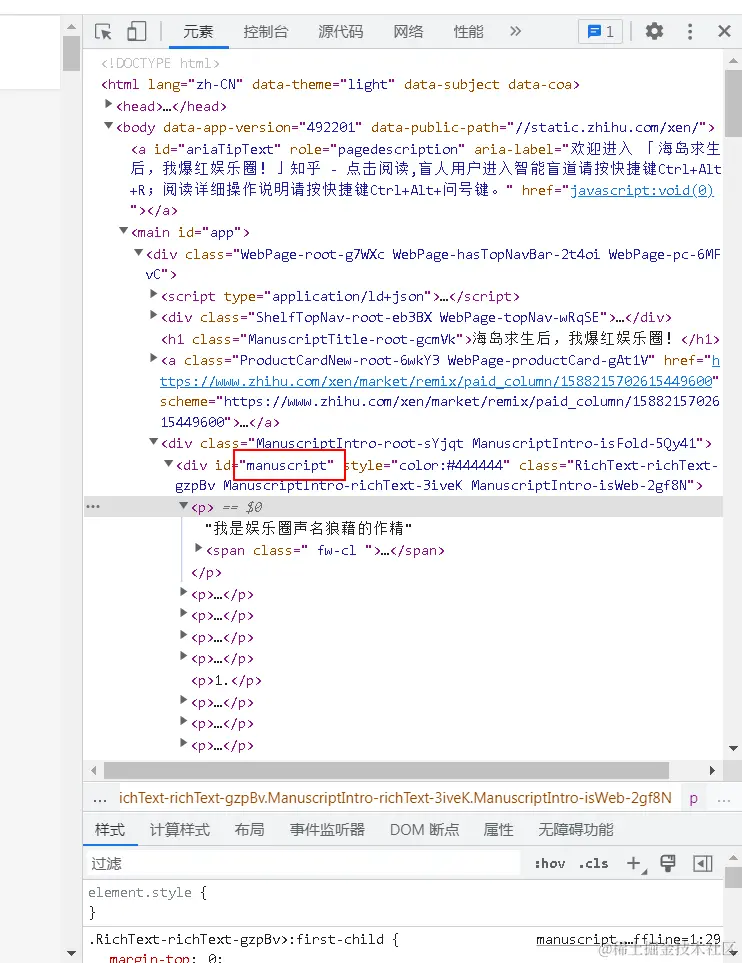742x963 pixels.
Task: Click the javascript:void(0) href link
Action: [x=642, y=190]
